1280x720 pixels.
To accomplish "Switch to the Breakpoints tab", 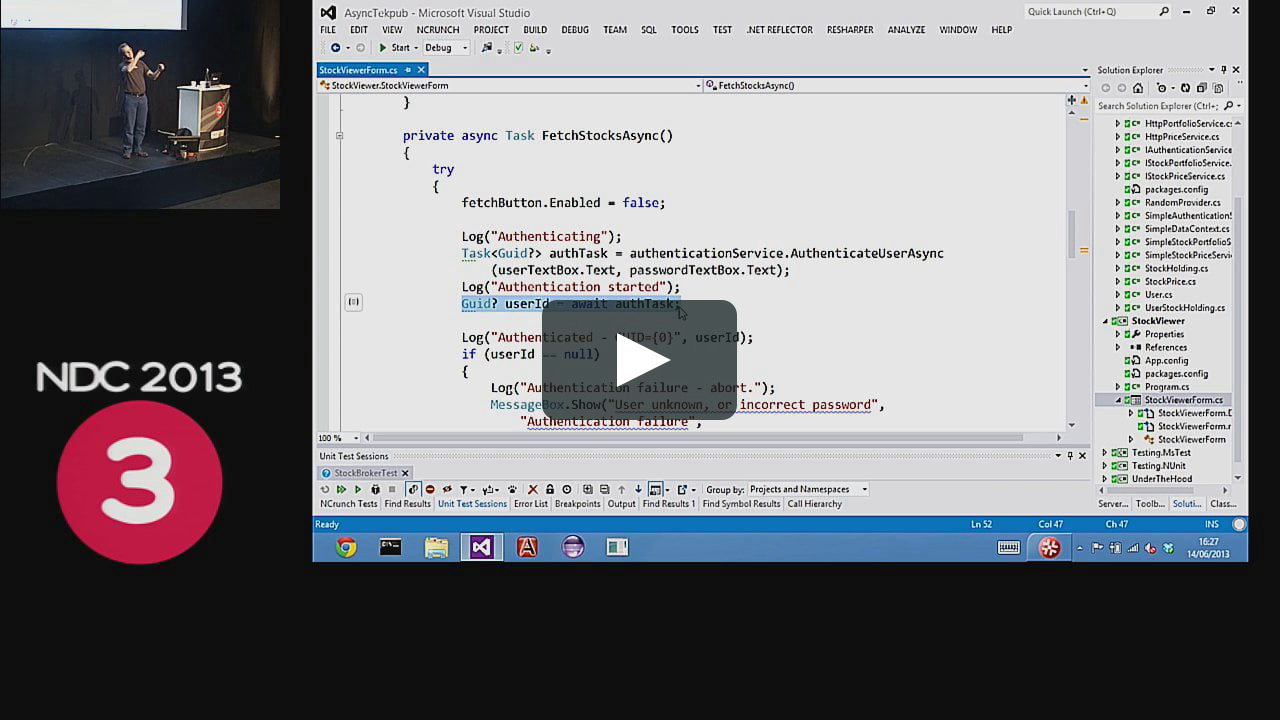I will click(578, 504).
